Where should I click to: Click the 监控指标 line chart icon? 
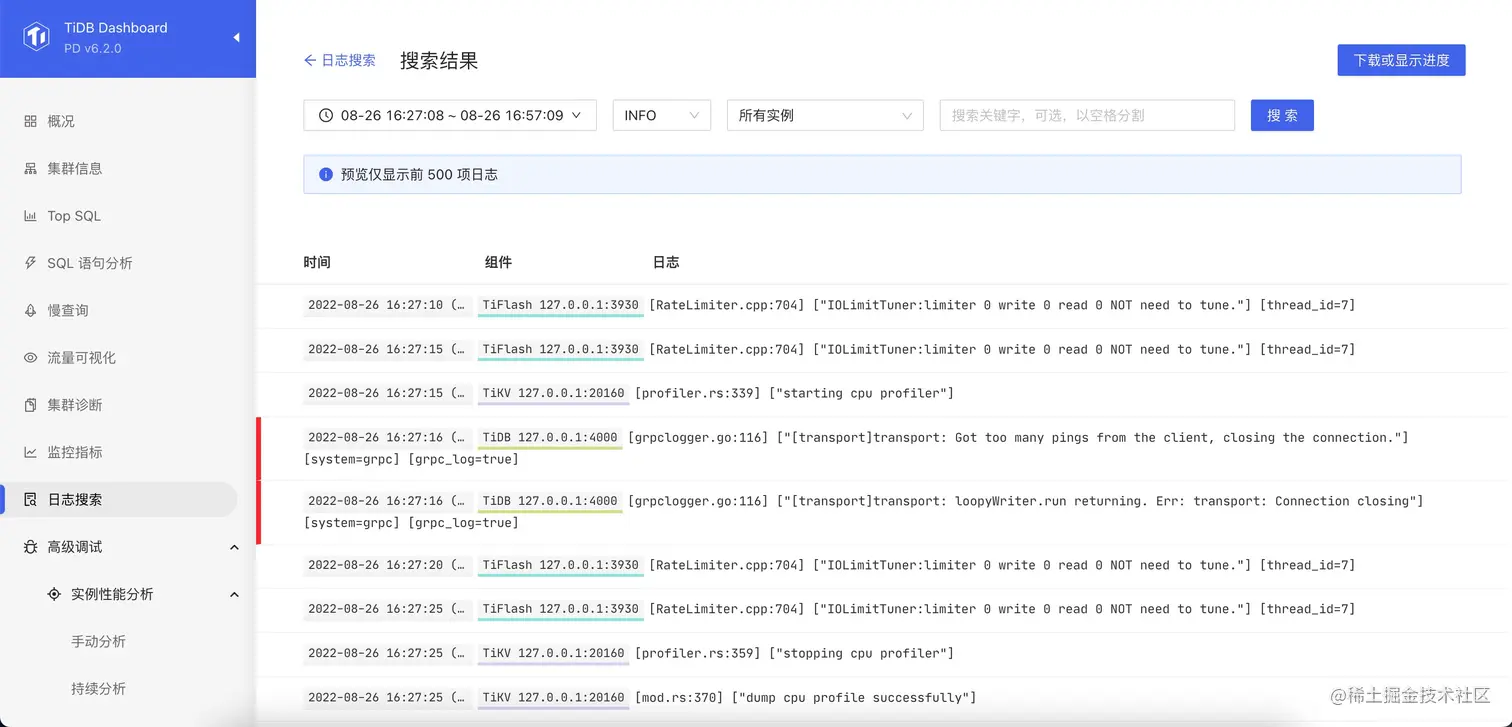point(30,452)
